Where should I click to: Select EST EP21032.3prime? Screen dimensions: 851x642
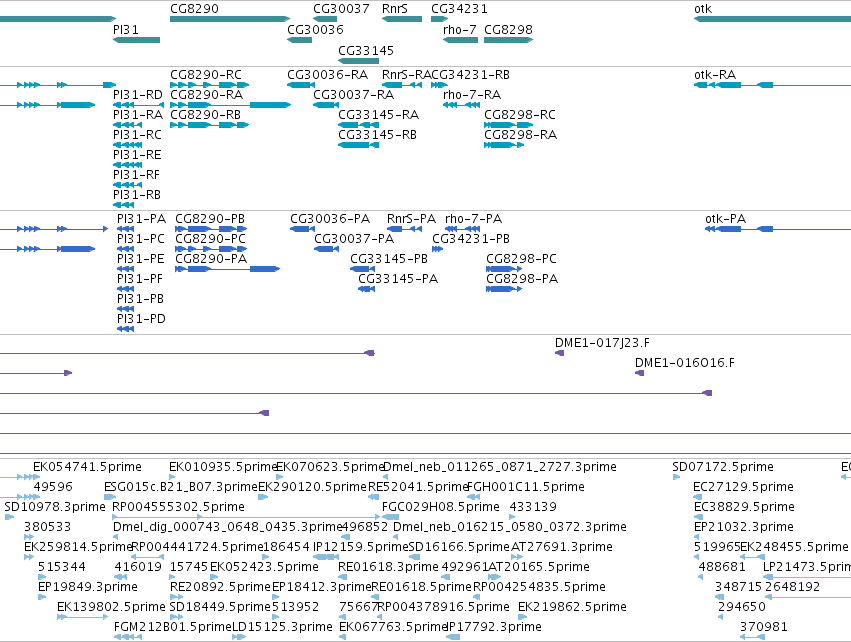pos(697,537)
